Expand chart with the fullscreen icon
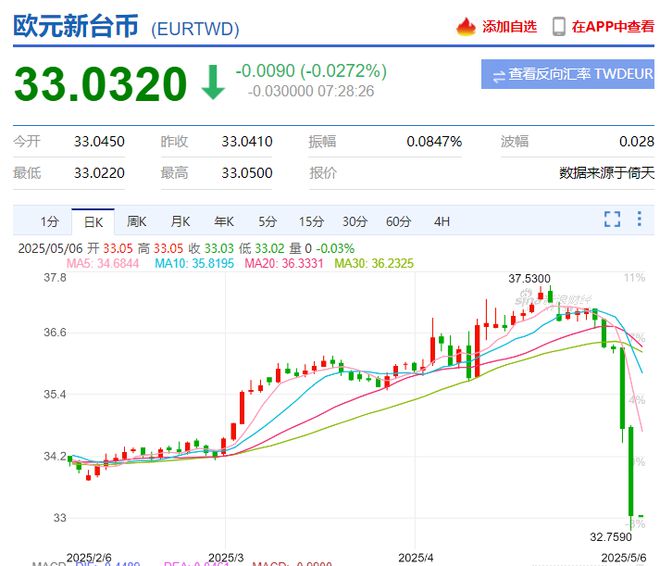This screenshot has width=660, height=566. [612, 219]
